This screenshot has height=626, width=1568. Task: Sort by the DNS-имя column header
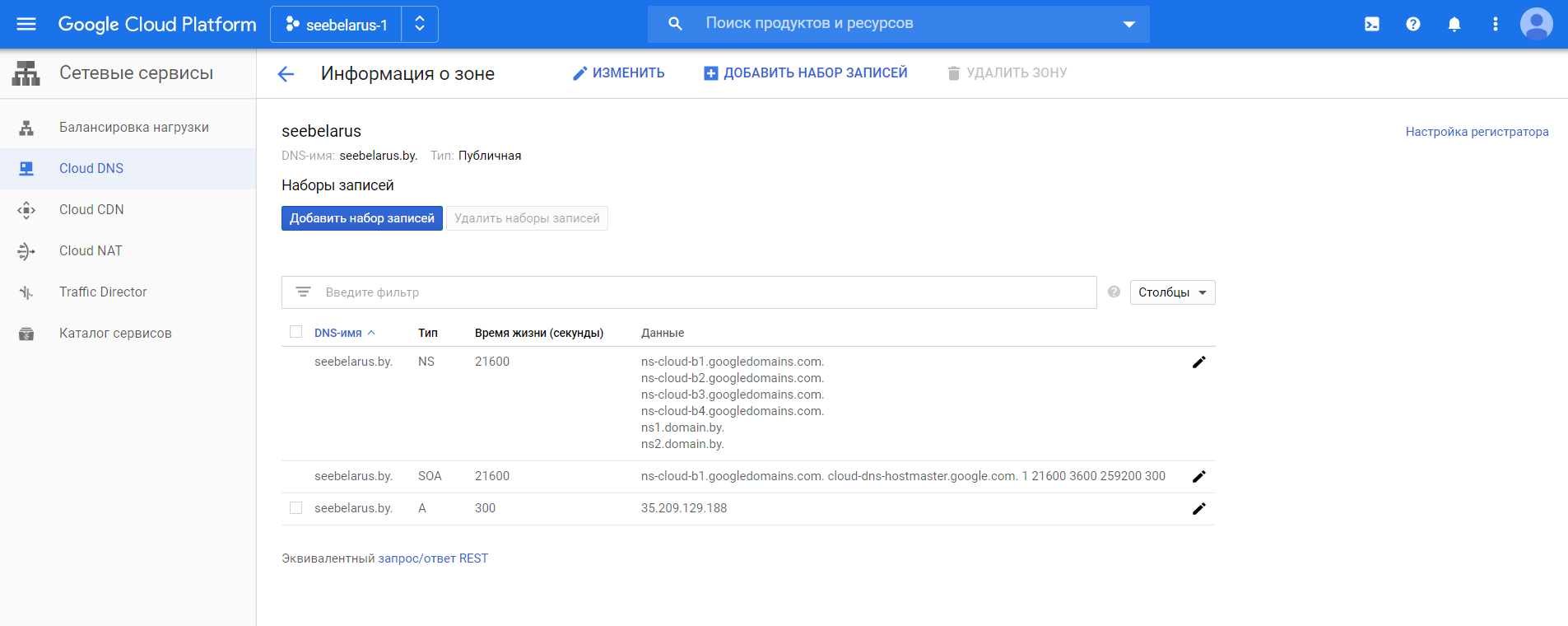pos(344,333)
